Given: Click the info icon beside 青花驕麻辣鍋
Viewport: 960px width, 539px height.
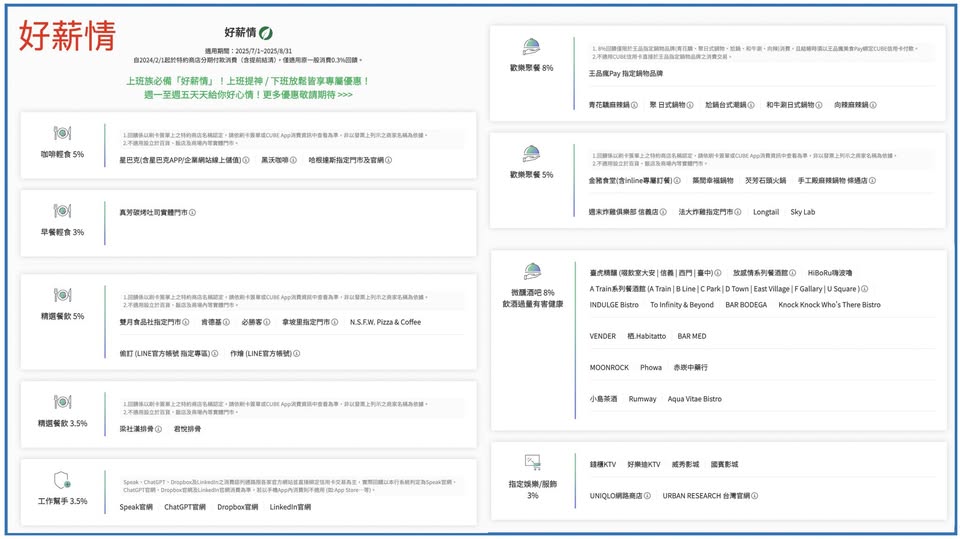Looking at the screenshot, I should coord(634,105).
